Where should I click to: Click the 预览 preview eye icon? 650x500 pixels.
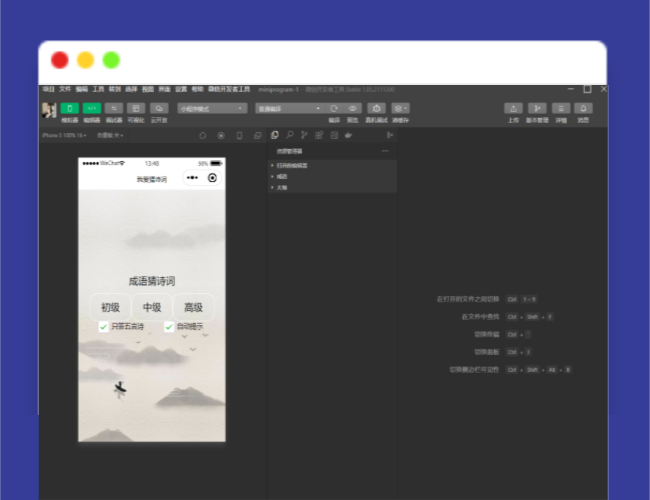353,108
